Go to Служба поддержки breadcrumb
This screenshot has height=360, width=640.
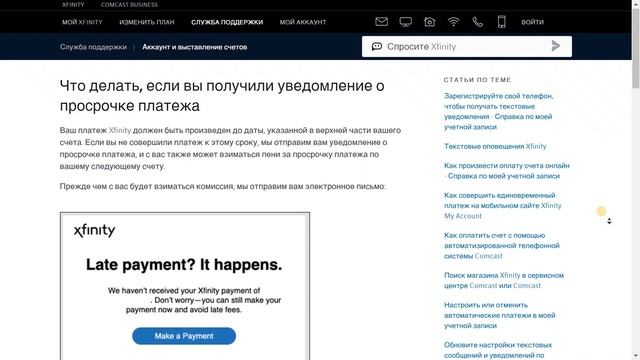pos(93,47)
